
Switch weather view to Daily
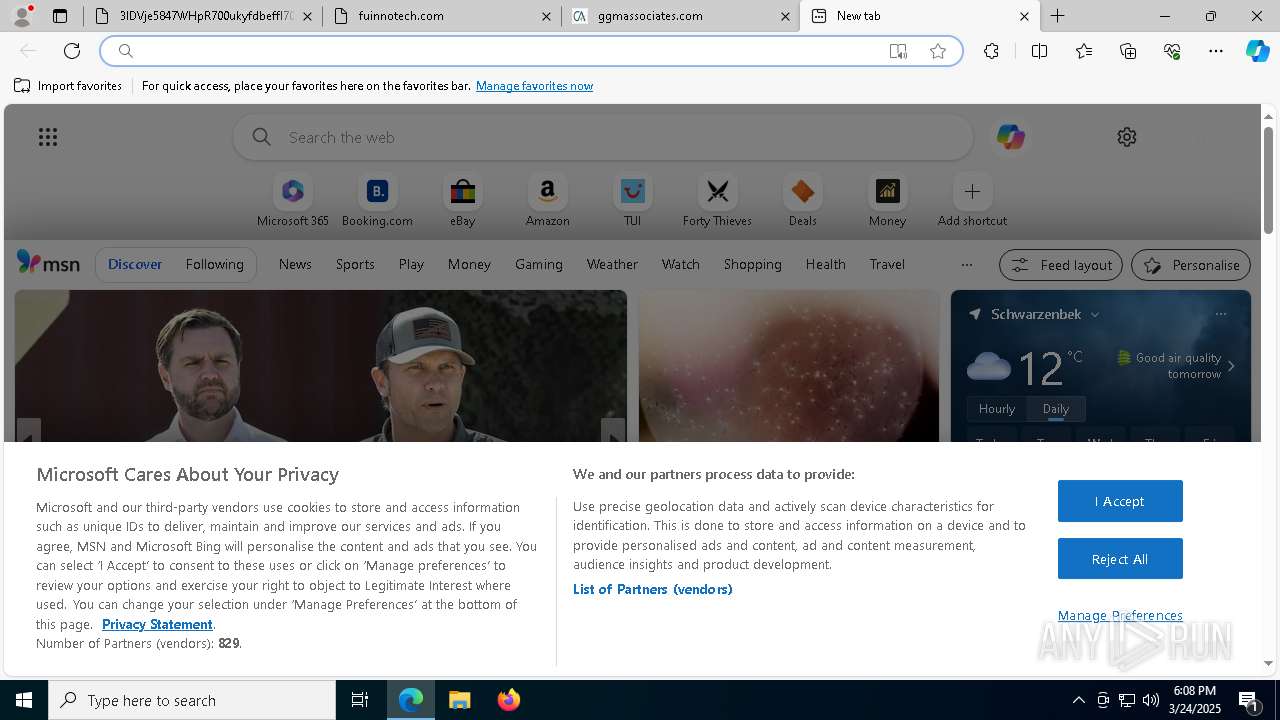pos(1056,408)
